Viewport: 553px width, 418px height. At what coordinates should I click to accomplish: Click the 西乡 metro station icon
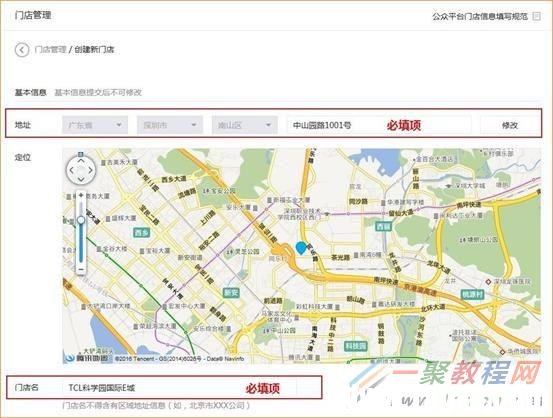click(x=142, y=232)
